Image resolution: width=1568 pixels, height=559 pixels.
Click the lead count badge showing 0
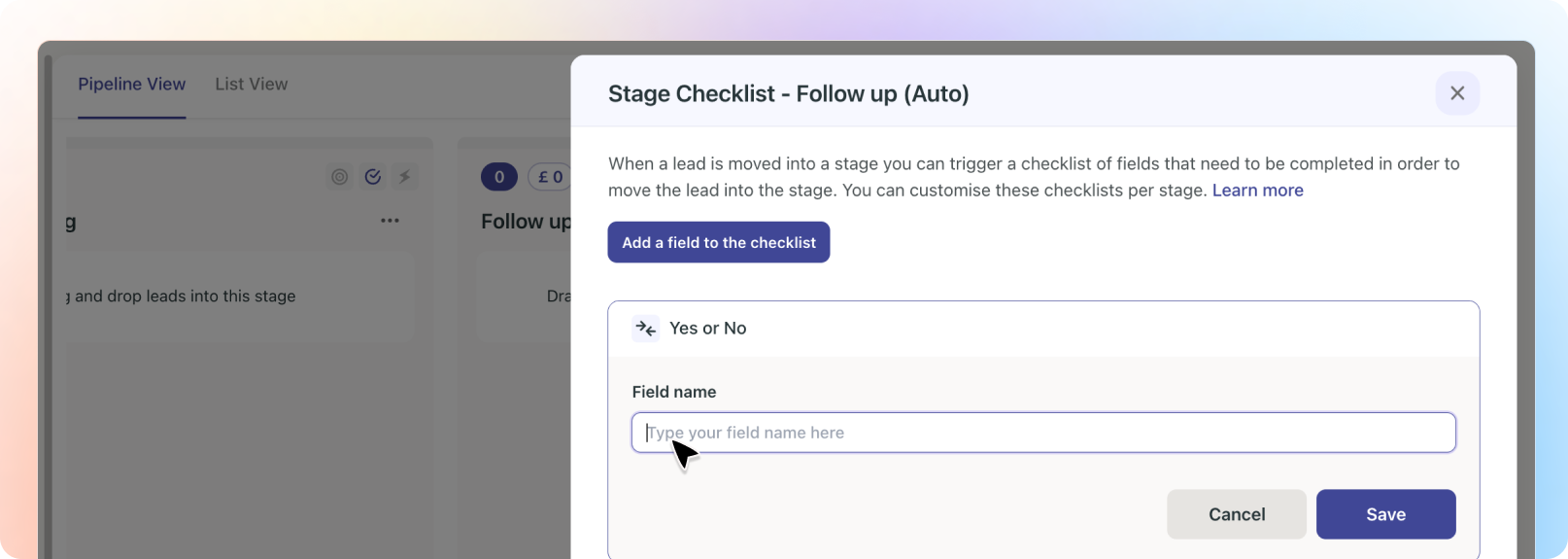point(499,177)
